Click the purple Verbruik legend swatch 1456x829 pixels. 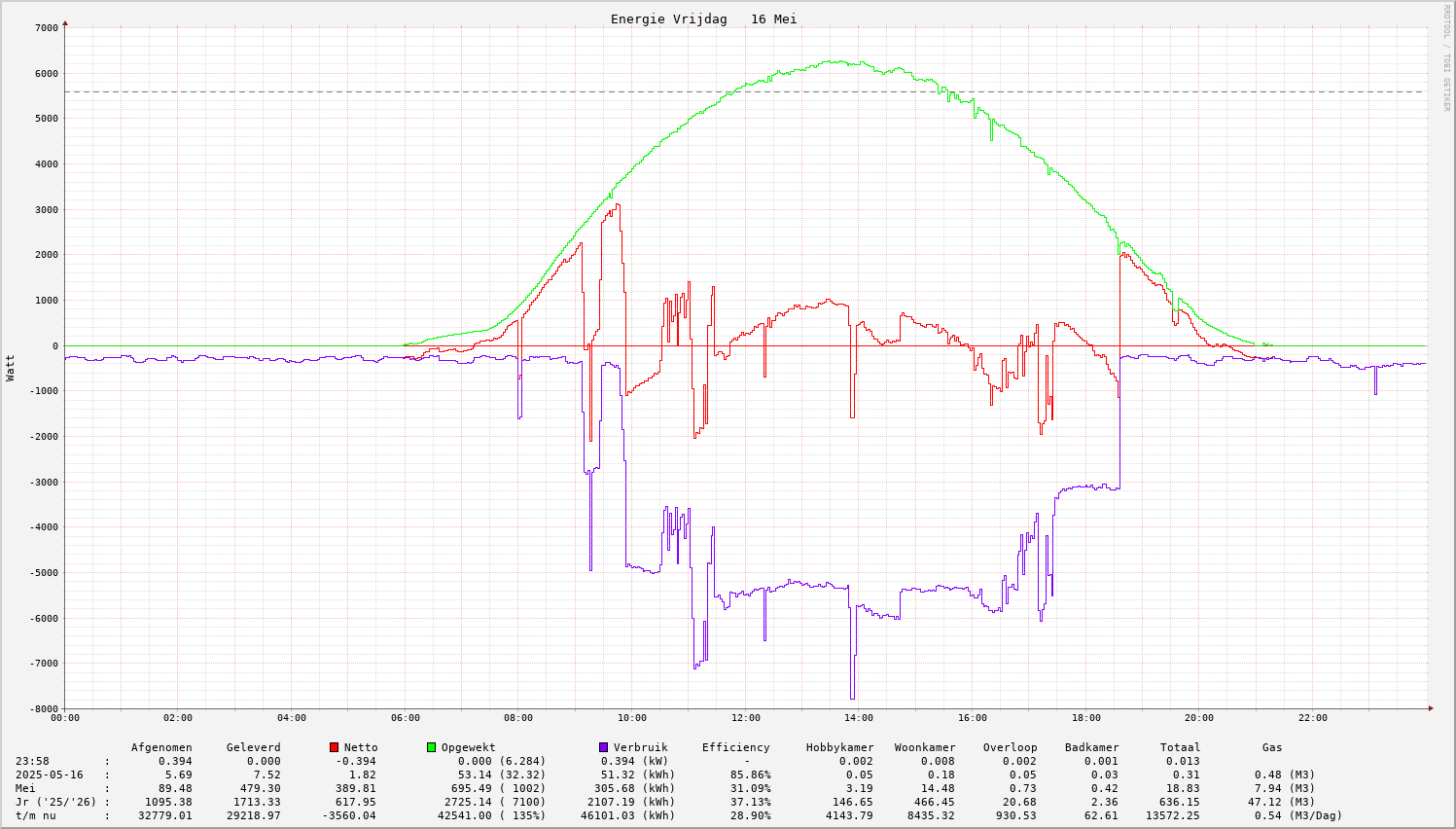point(603,747)
